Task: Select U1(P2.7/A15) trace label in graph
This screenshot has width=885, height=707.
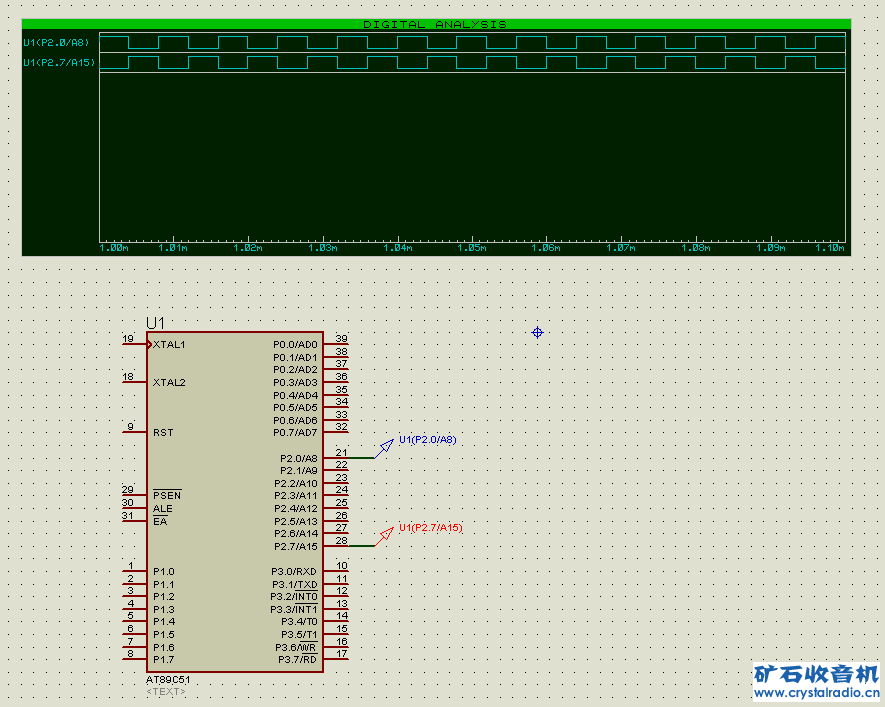Action: (x=58, y=63)
